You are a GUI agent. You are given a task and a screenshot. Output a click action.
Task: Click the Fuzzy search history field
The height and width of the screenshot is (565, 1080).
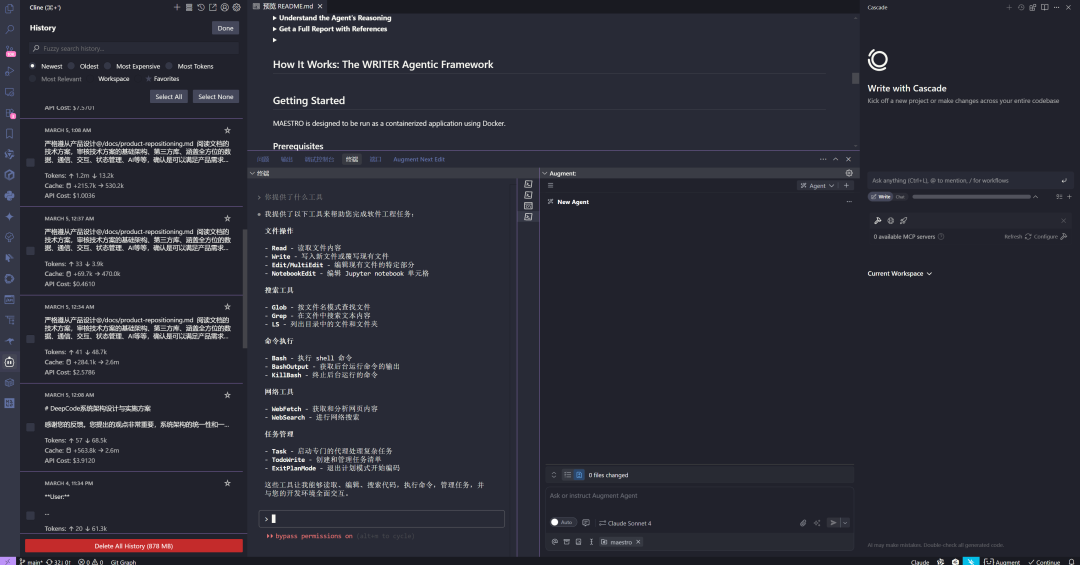point(135,48)
